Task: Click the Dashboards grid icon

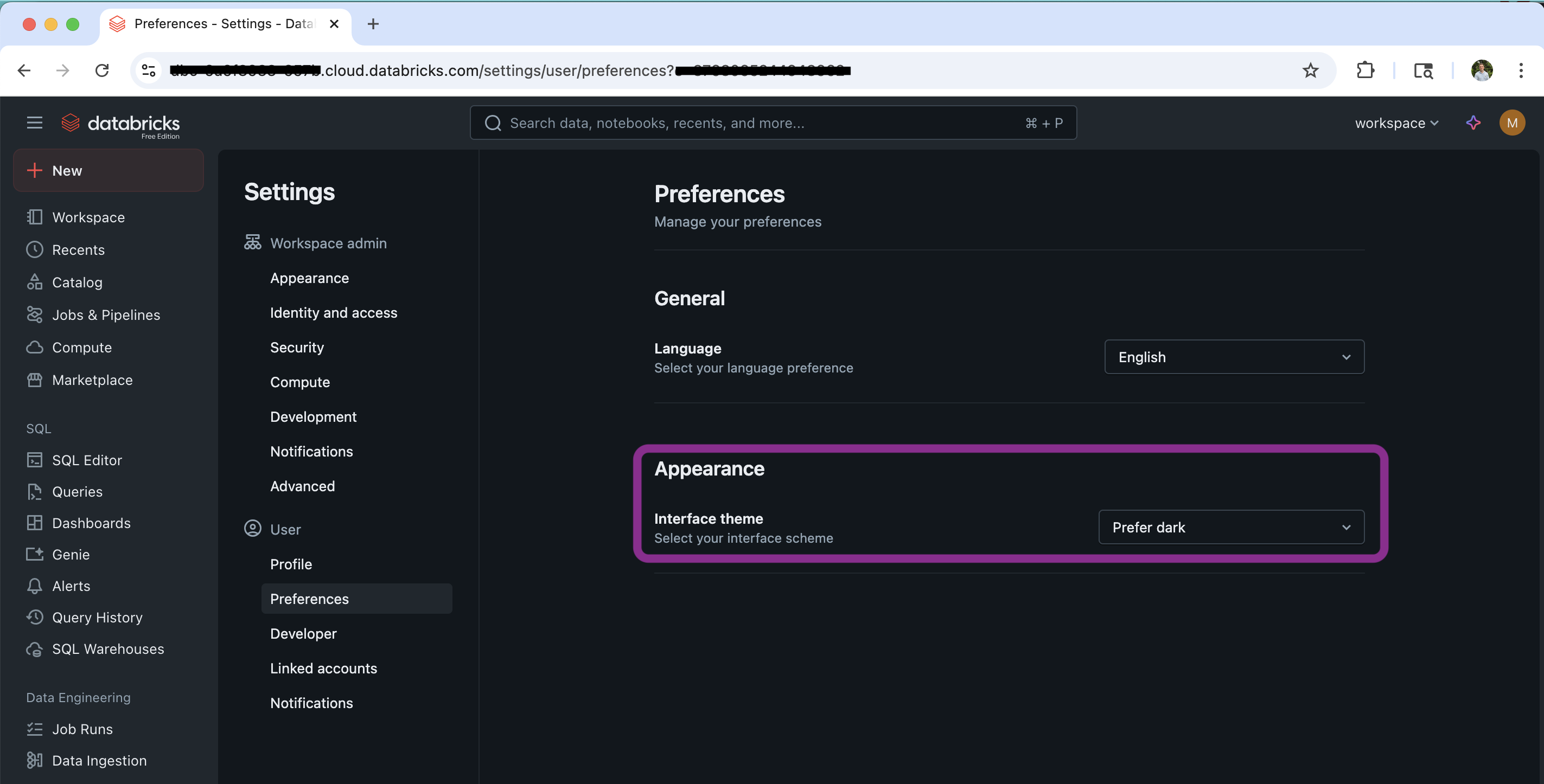Action: pos(35,523)
